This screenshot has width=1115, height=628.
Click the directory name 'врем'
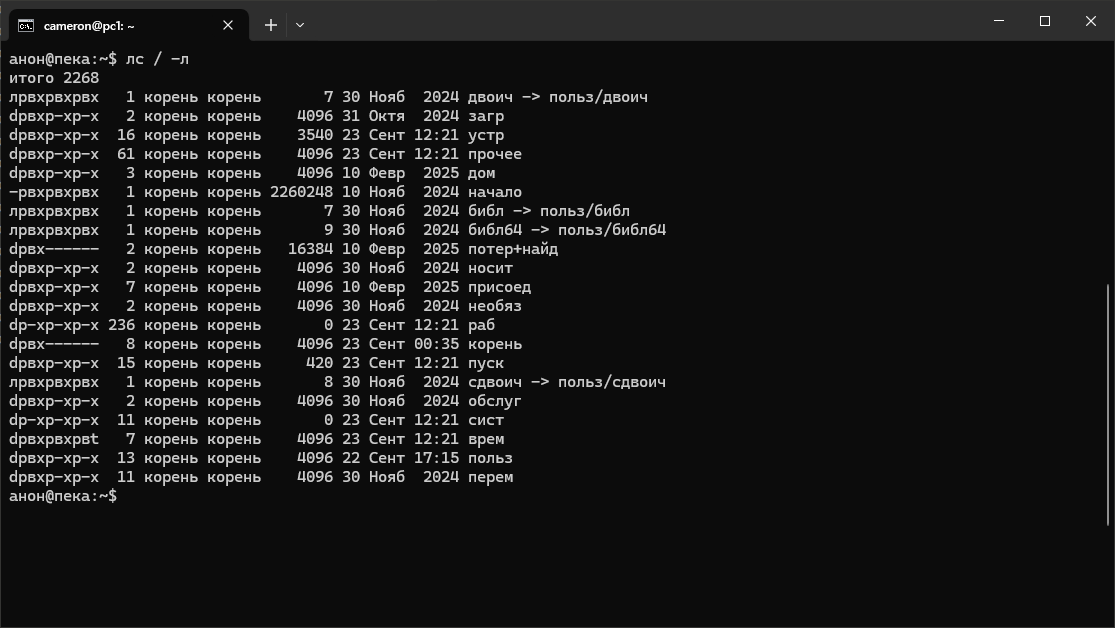click(486, 440)
